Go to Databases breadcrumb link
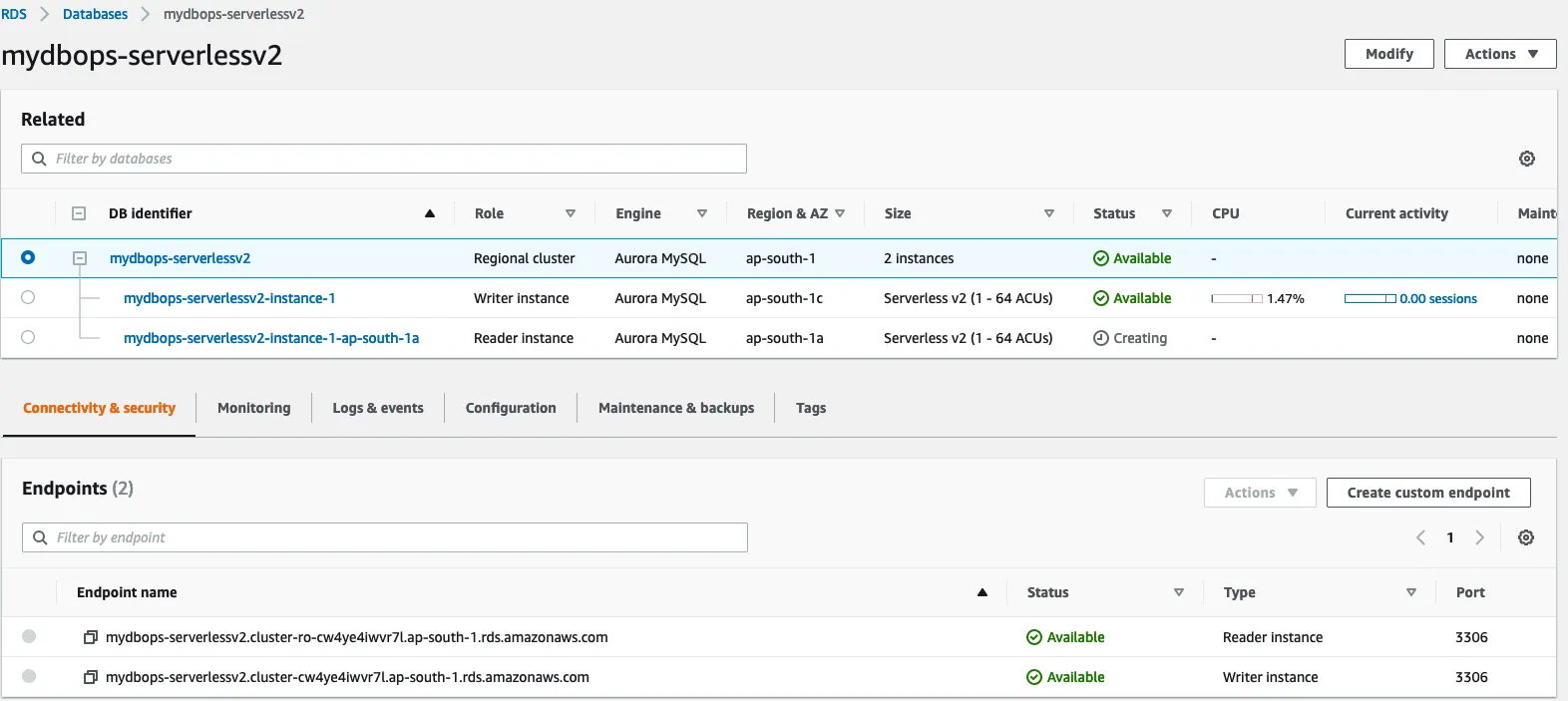1568x701 pixels. (x=95, y=14)
